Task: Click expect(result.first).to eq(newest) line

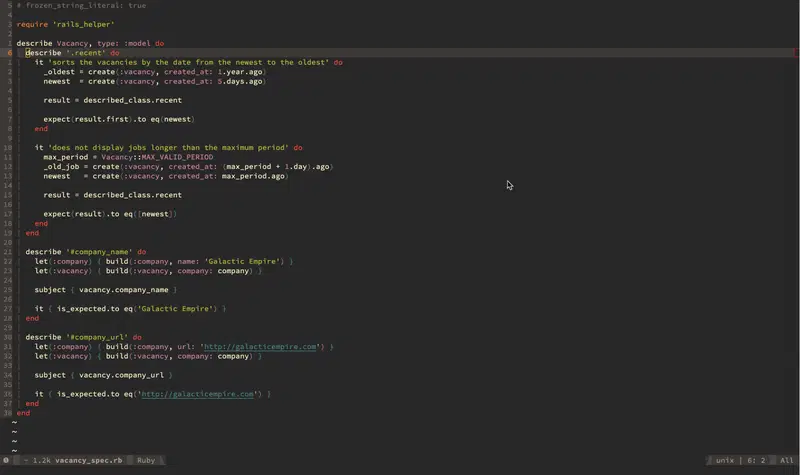Action: click(x=119, y=119)
